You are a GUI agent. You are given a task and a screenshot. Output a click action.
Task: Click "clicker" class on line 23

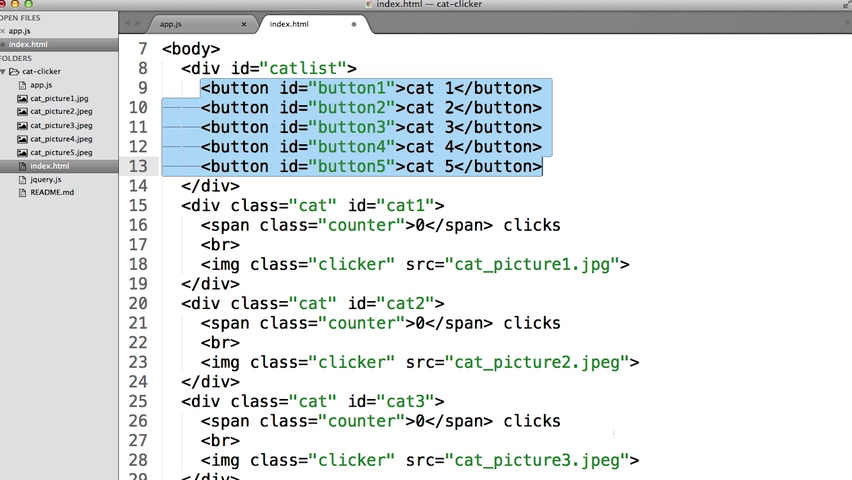click(352, 362)
